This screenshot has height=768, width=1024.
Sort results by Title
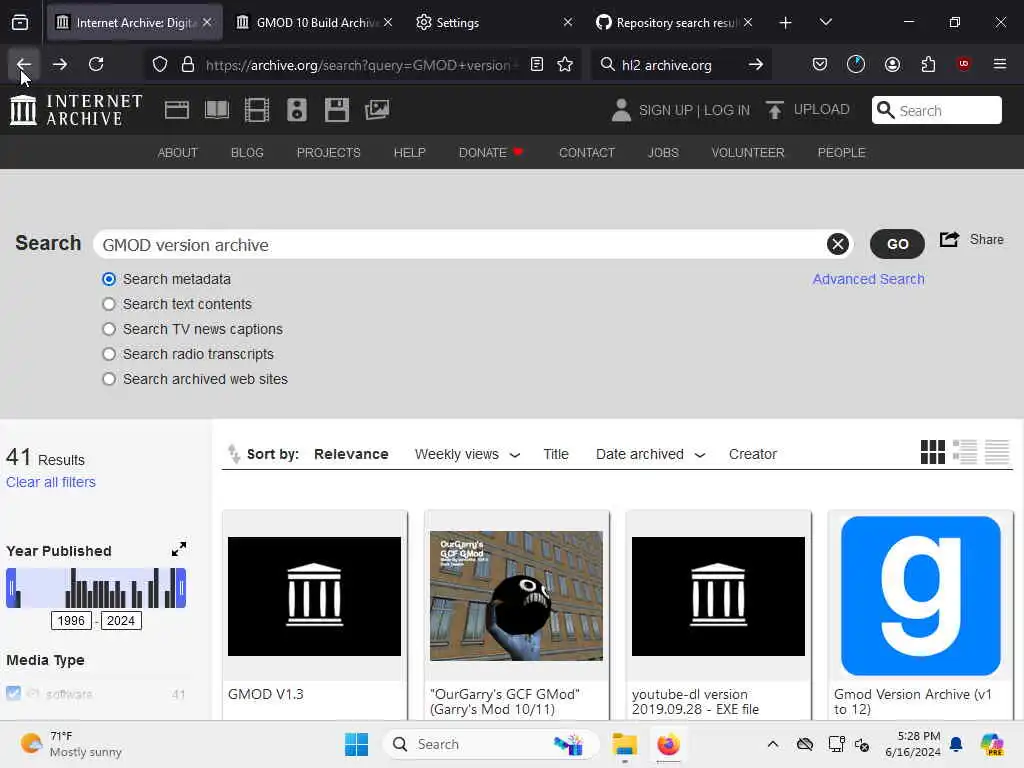pos(556,454)
